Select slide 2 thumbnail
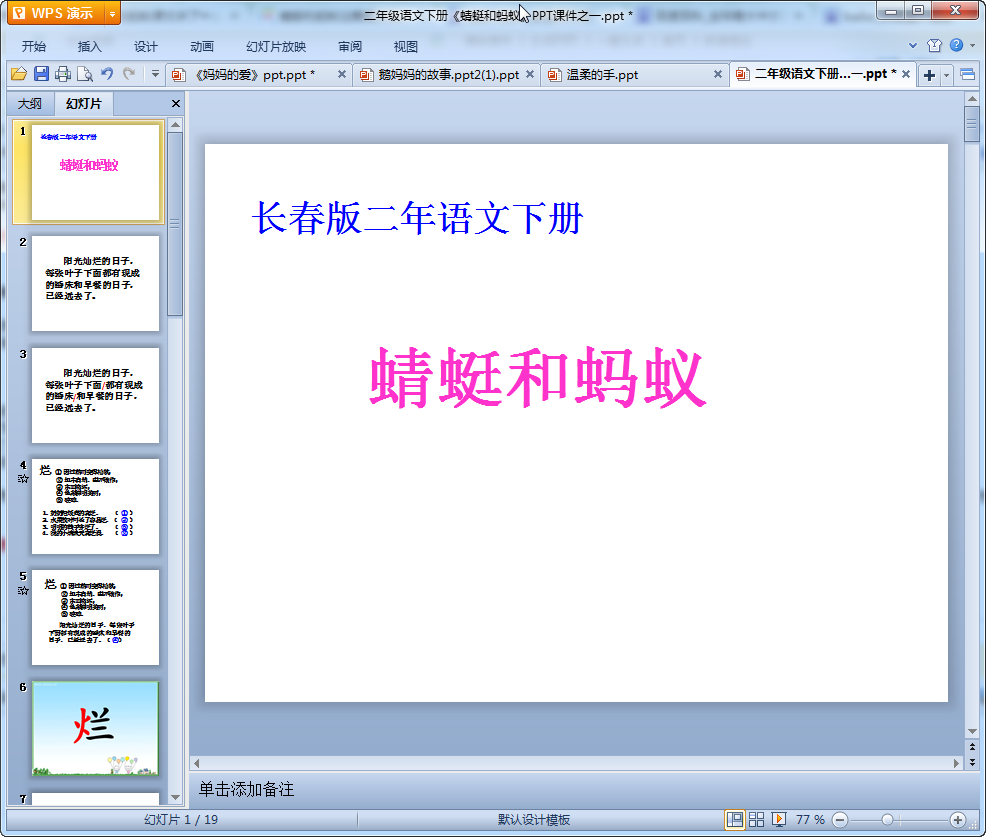Viewport: 986px width, 837px height. click(x=95, y=284)
